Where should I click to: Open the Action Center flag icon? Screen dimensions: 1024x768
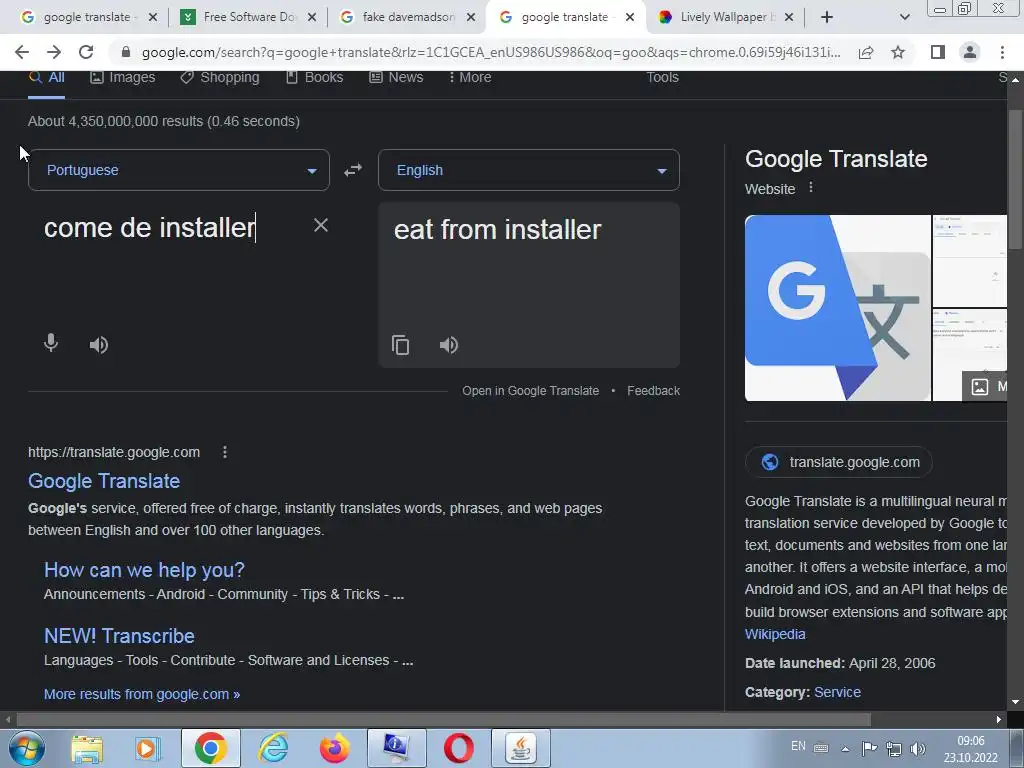869,748
